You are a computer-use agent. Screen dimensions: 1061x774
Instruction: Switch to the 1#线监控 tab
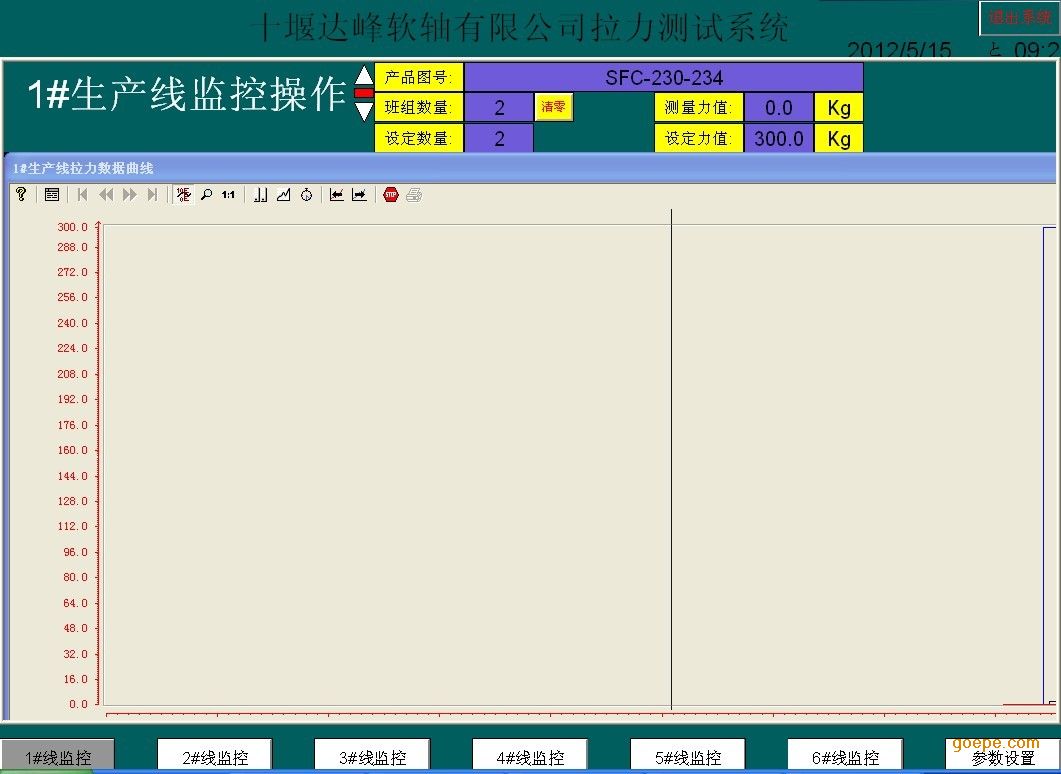click(x=58, y=756)
